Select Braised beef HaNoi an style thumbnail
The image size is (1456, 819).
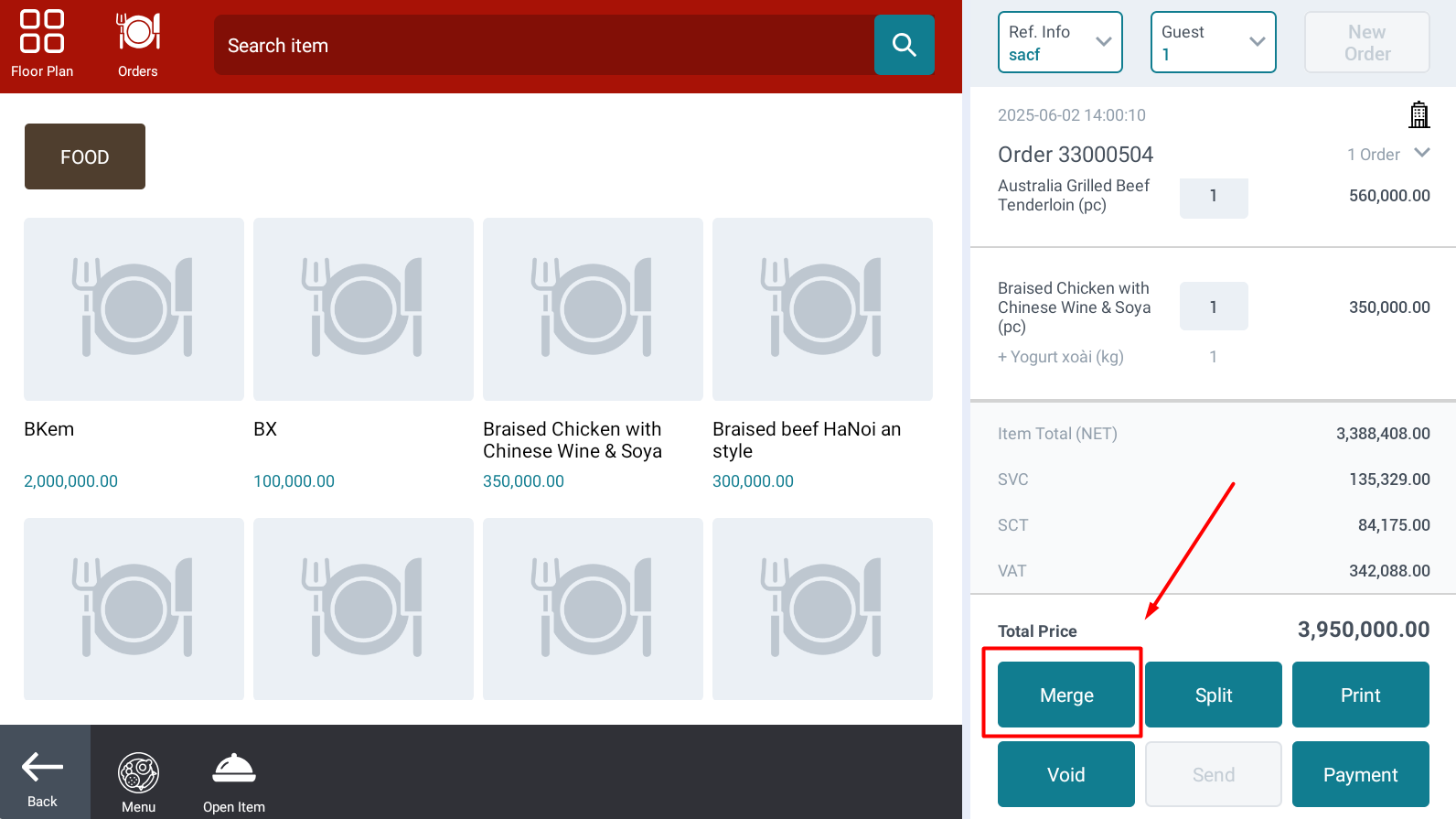coord(822,309)
